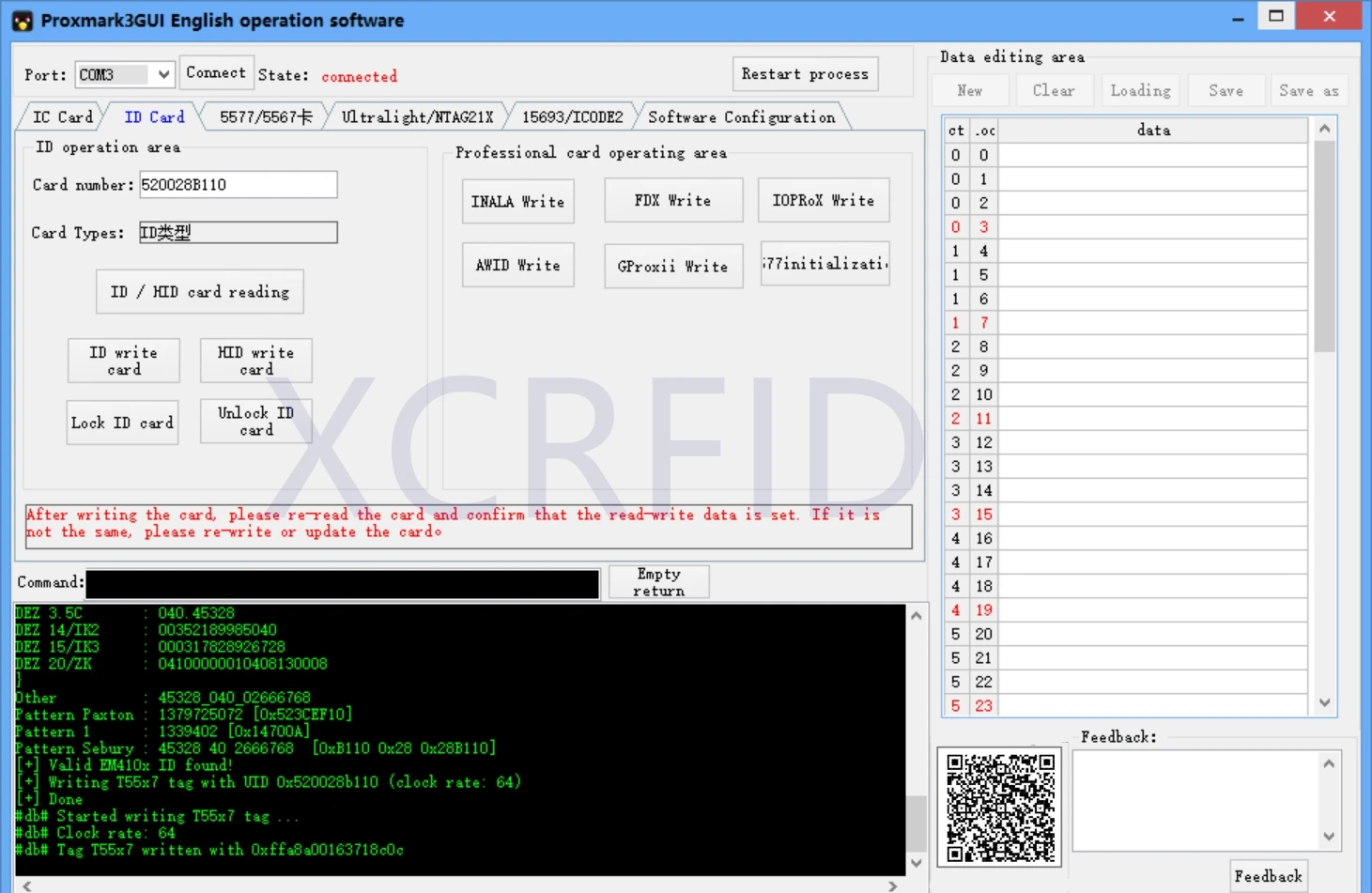Click the INALA Write button
This screenshot has height=893, width=1372.
(x=517, y=202)
